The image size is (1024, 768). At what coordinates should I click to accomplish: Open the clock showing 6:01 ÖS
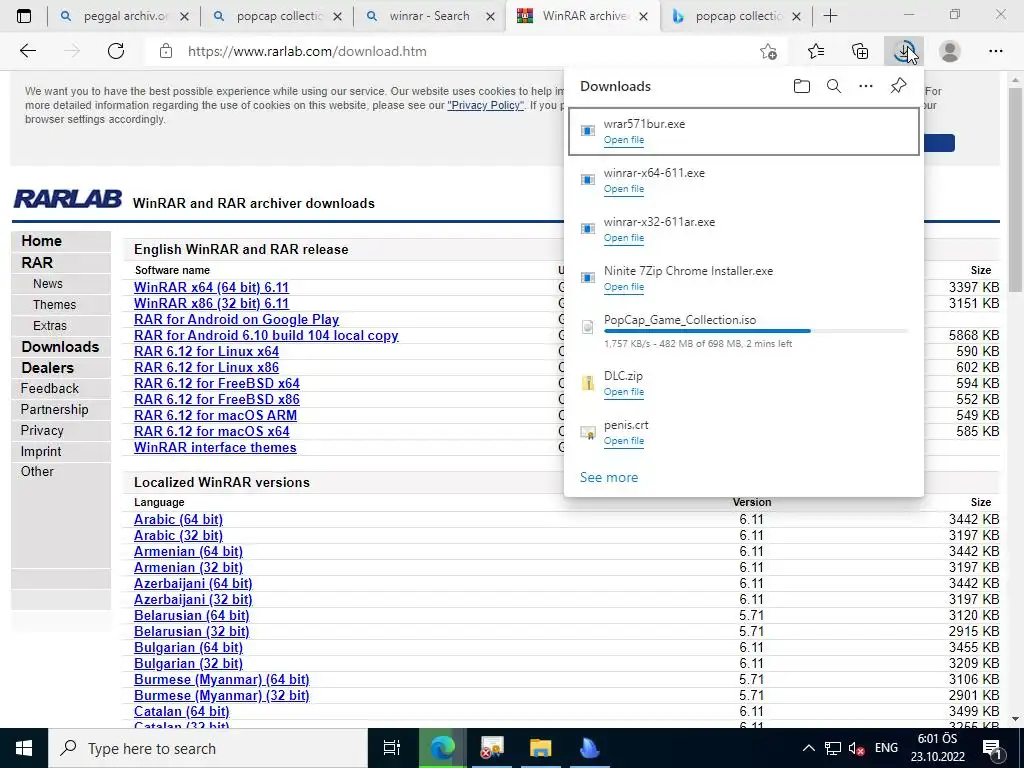point(938,748)
